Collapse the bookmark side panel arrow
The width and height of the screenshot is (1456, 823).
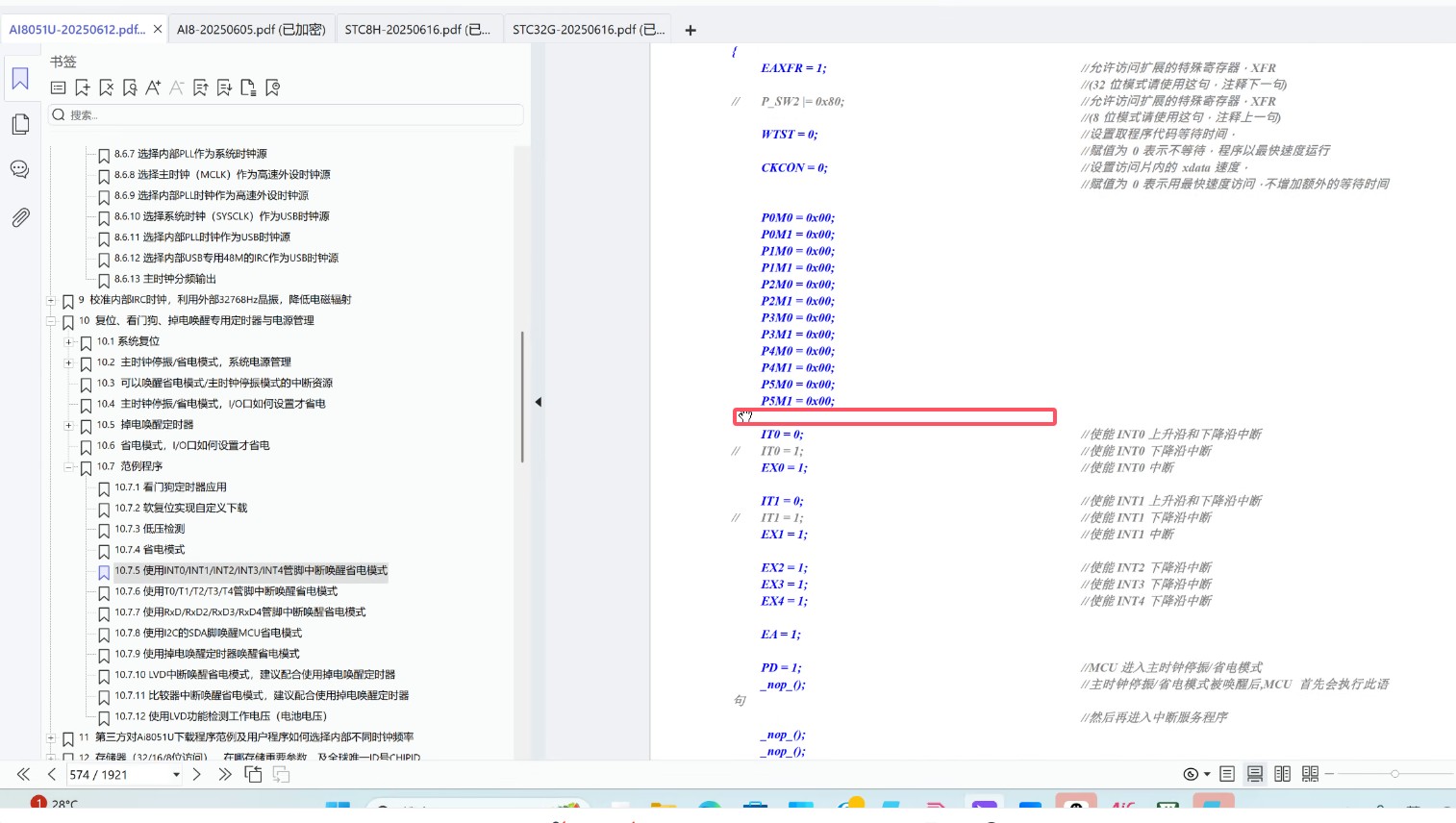[x=539, y=402]
